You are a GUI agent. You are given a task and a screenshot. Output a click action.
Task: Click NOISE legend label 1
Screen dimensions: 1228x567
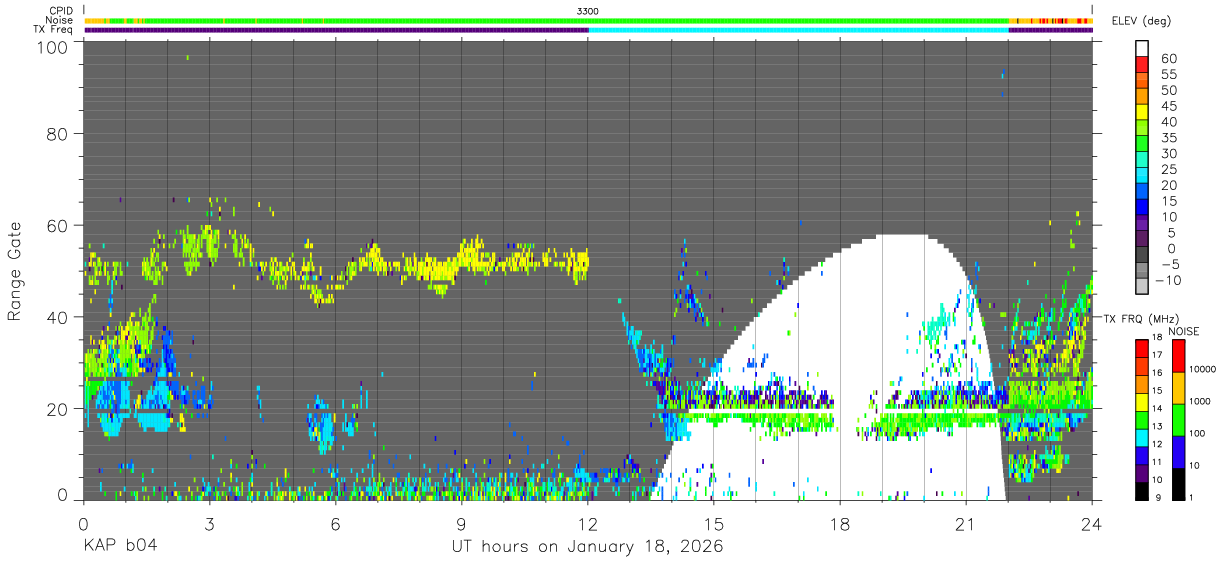coord(1192,498)
